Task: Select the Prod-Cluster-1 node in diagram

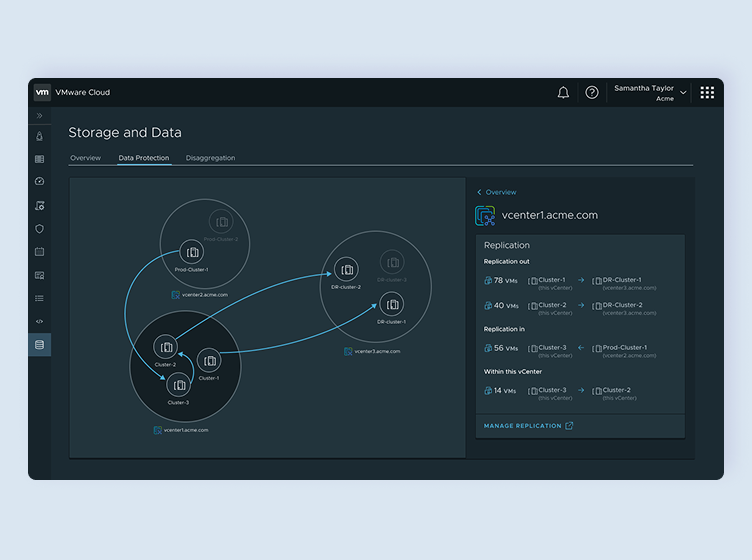Action: point(192,252)
